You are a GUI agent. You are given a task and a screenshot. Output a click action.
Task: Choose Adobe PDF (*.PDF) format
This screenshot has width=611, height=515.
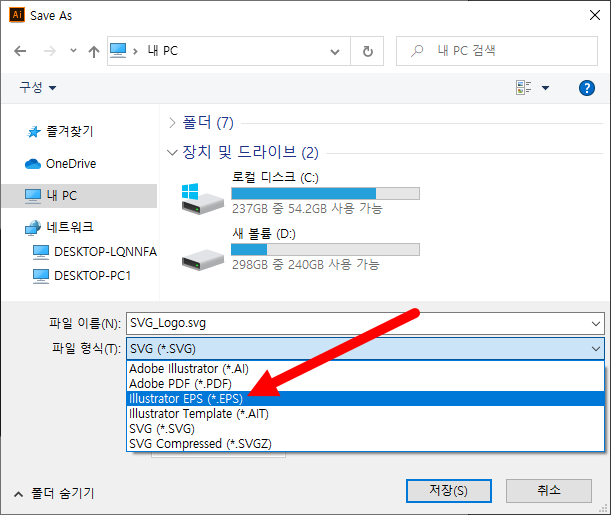pyautogui.click(x=365, y=384)
